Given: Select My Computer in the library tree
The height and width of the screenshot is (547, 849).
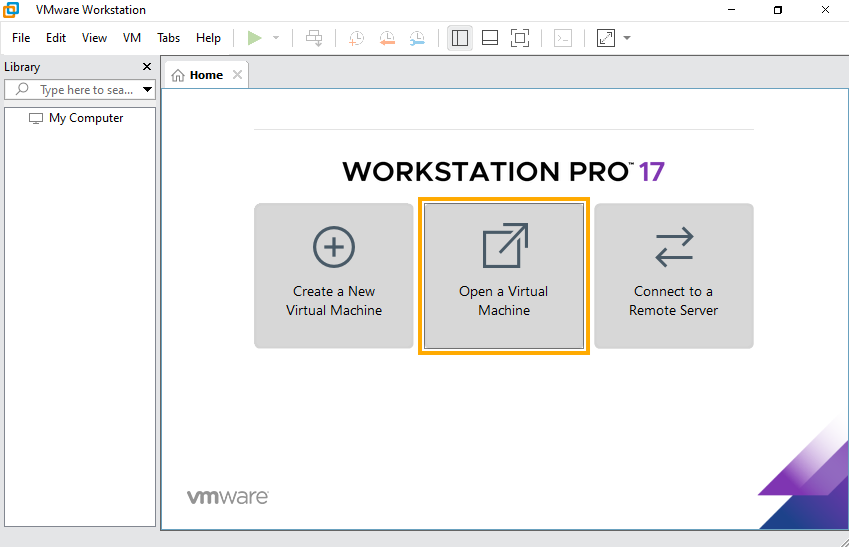Looking at the screenshot, I should pyautogui.click(x=86, y=118).
